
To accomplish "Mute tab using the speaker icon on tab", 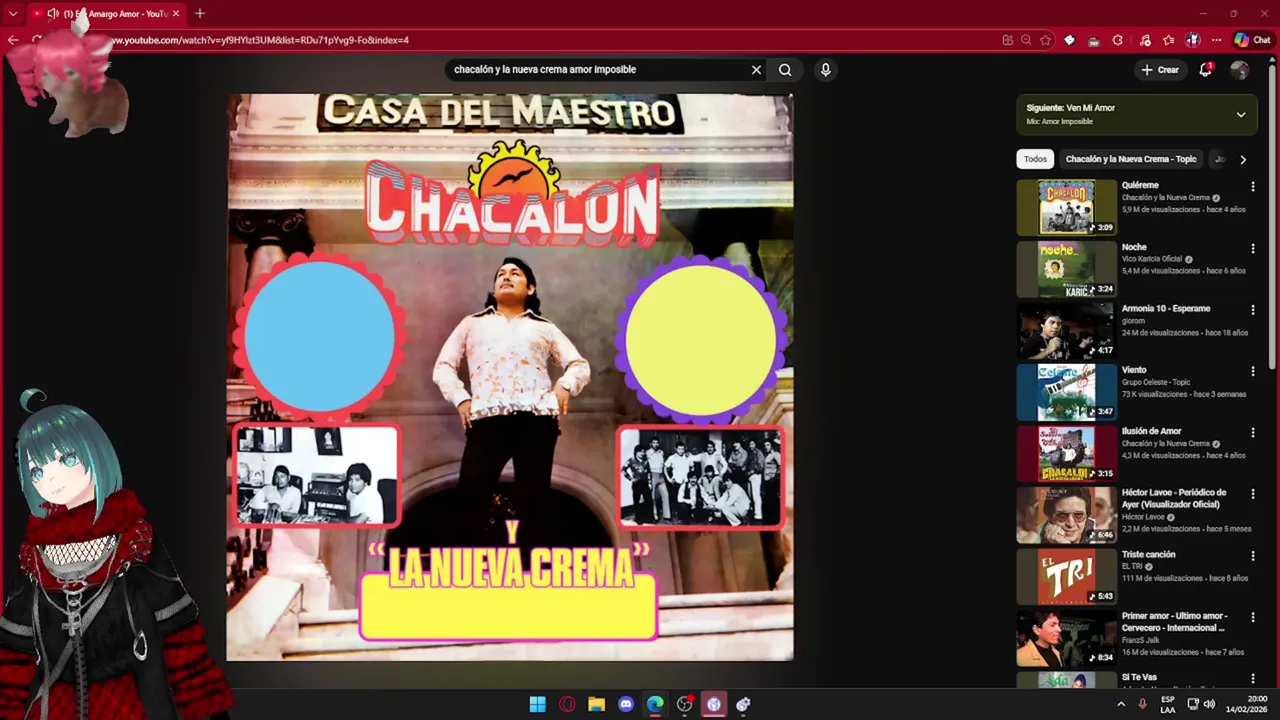I will [x=52, y=14].
